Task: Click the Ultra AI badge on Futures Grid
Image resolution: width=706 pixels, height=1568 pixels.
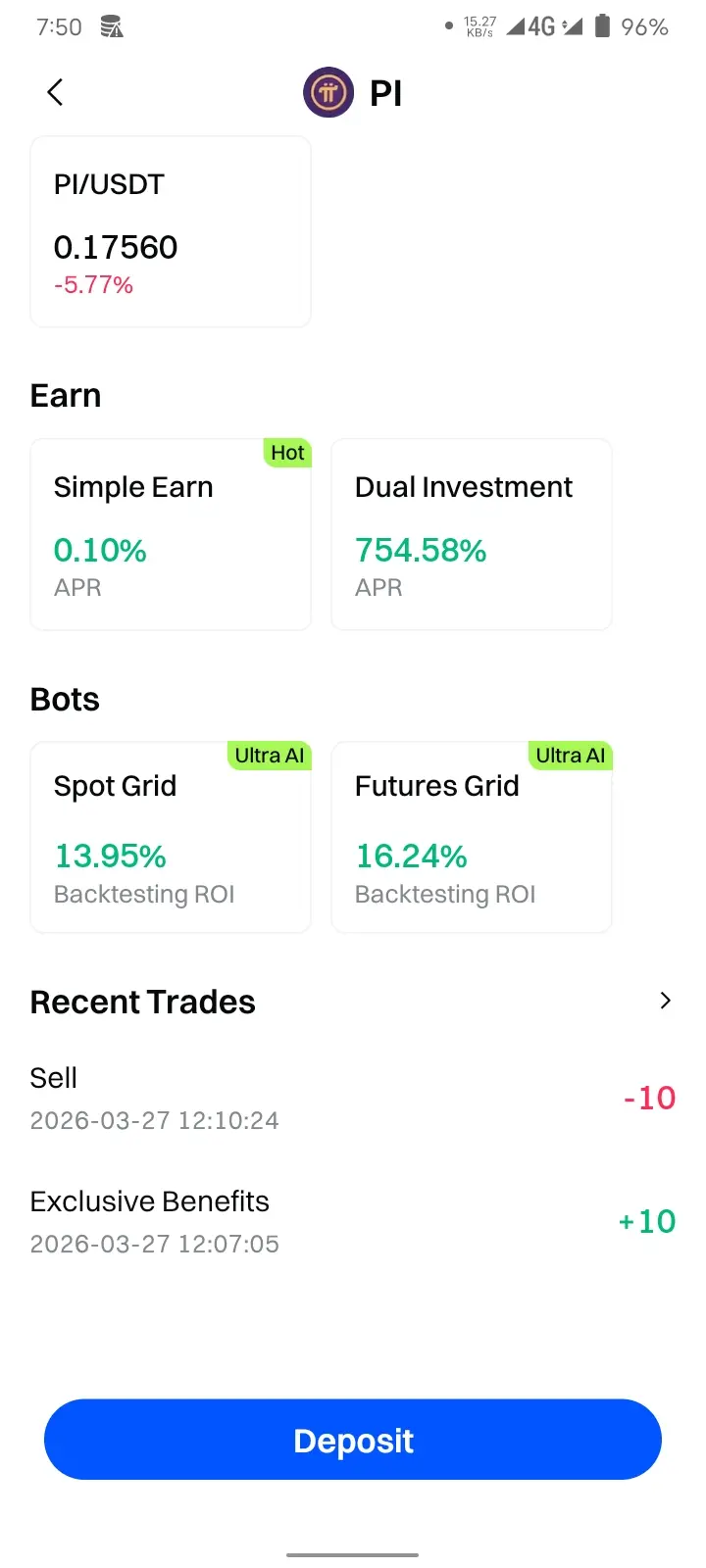Action: click(571, 756)
